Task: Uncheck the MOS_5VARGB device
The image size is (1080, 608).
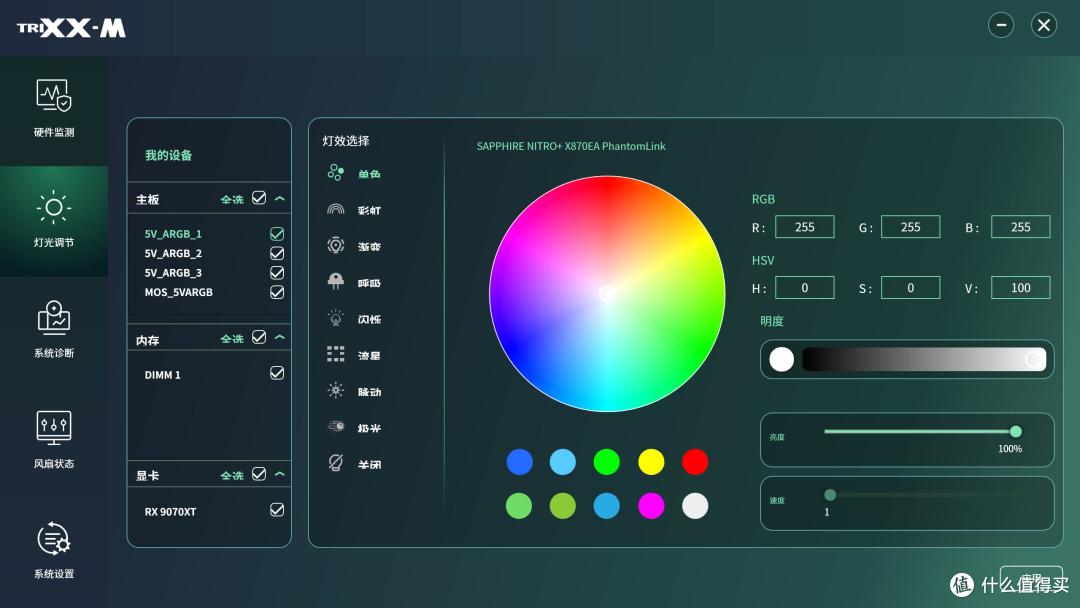Action: [x=277, y=292]
